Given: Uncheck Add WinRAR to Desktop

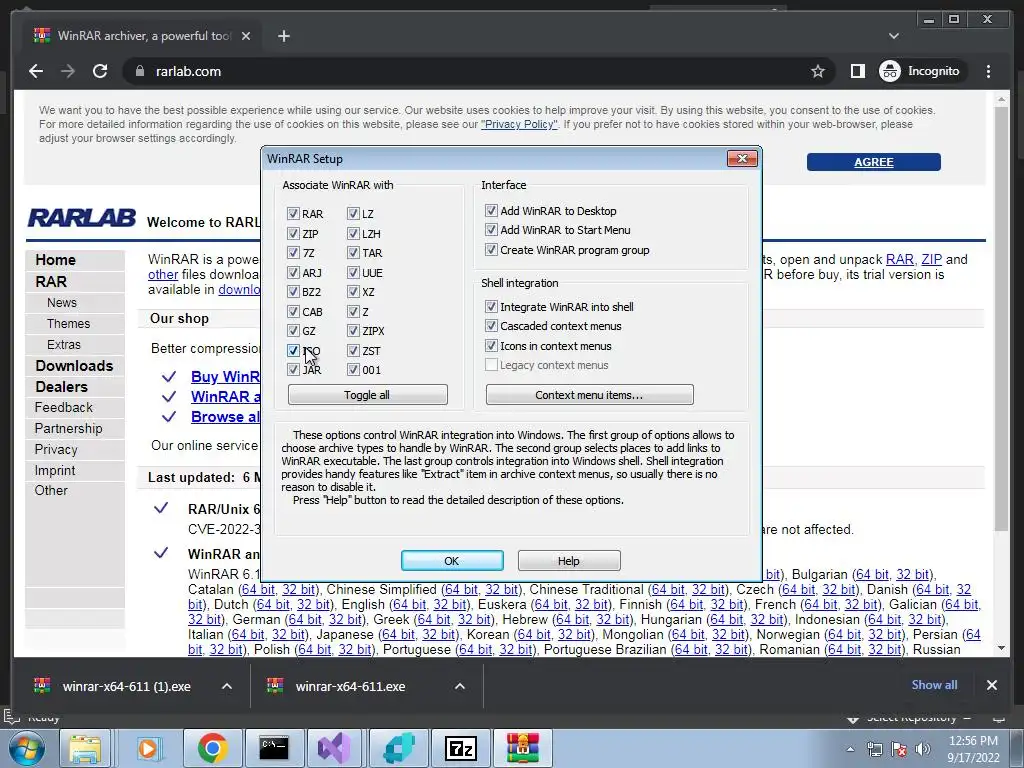Looking at the screenshot, I should tap(491, 210).
